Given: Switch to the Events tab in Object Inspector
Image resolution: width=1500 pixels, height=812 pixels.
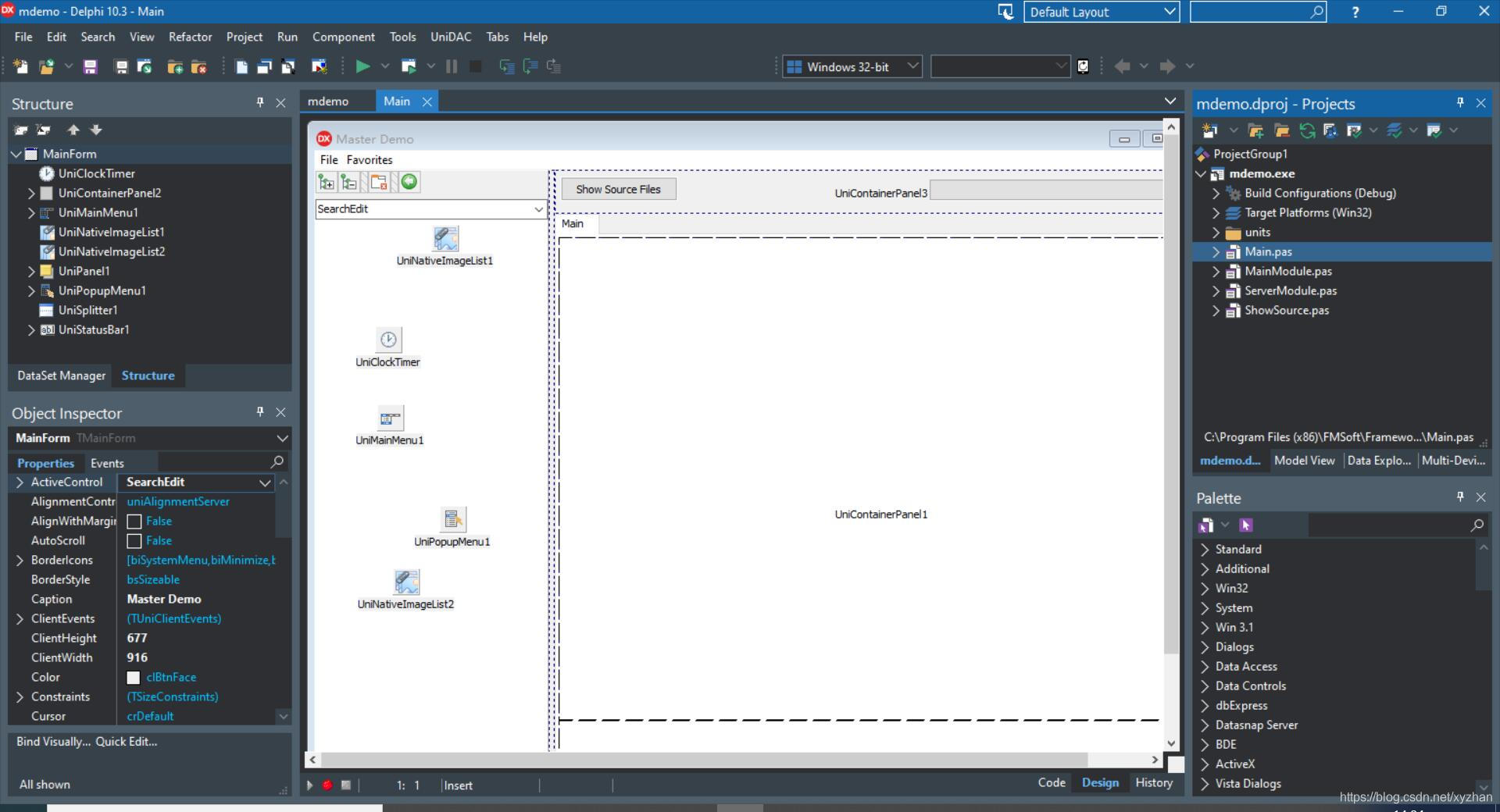Looking at the screenshot, I should [x=107, y=463].
